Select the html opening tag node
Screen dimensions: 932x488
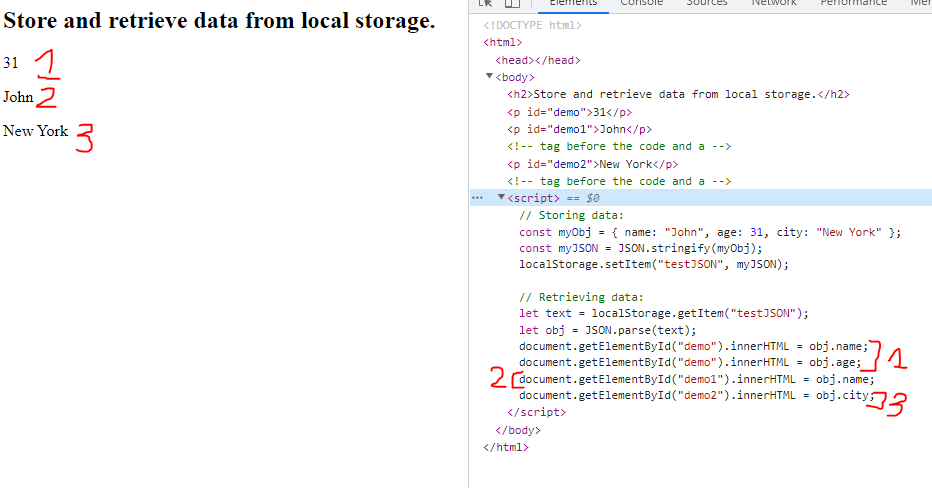[501, 43]
